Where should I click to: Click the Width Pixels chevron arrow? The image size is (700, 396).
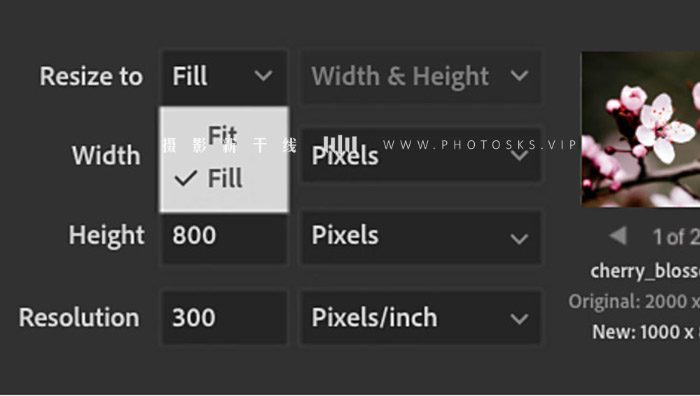(519, 156)
